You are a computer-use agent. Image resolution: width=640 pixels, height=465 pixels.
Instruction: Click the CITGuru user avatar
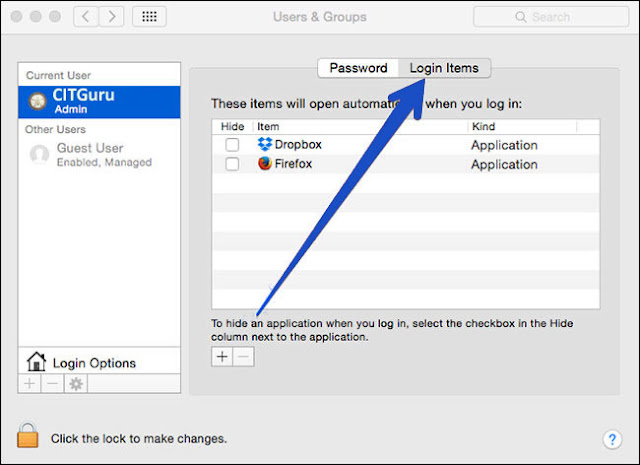coord(39,101)
